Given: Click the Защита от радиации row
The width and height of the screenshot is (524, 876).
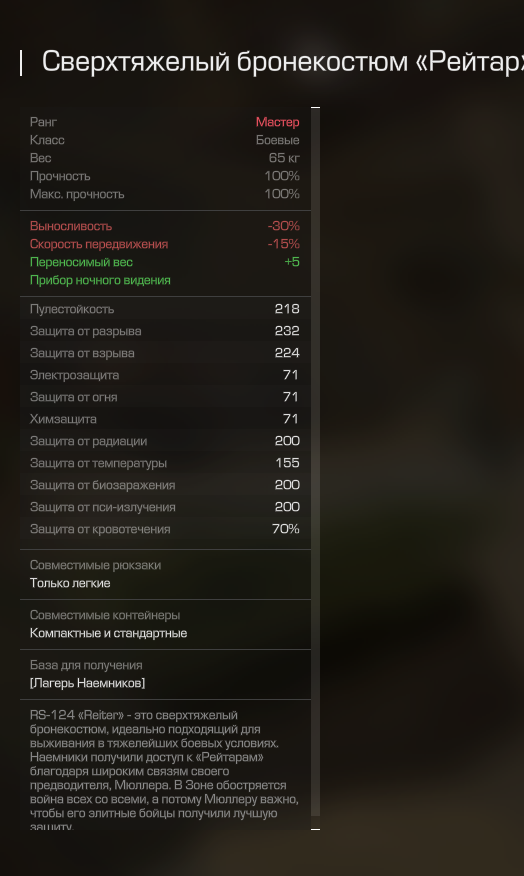Looking at the screenshot, I should (165, 441).
